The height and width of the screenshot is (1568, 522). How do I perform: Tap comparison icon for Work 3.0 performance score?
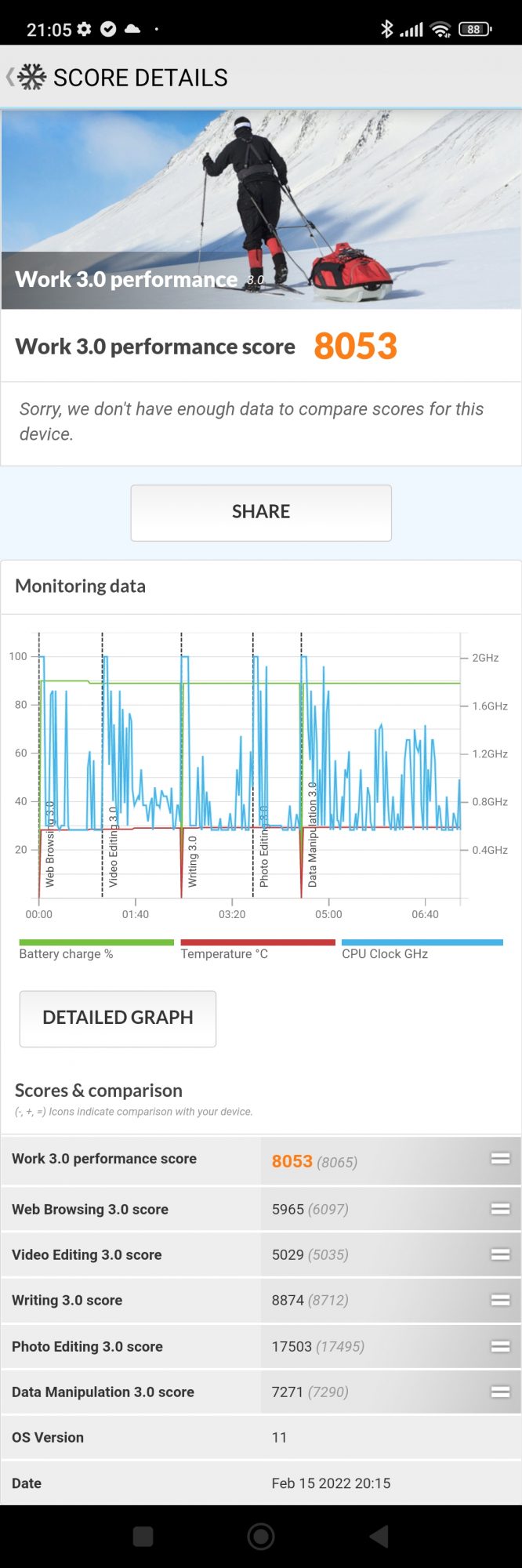(500, 1159)
